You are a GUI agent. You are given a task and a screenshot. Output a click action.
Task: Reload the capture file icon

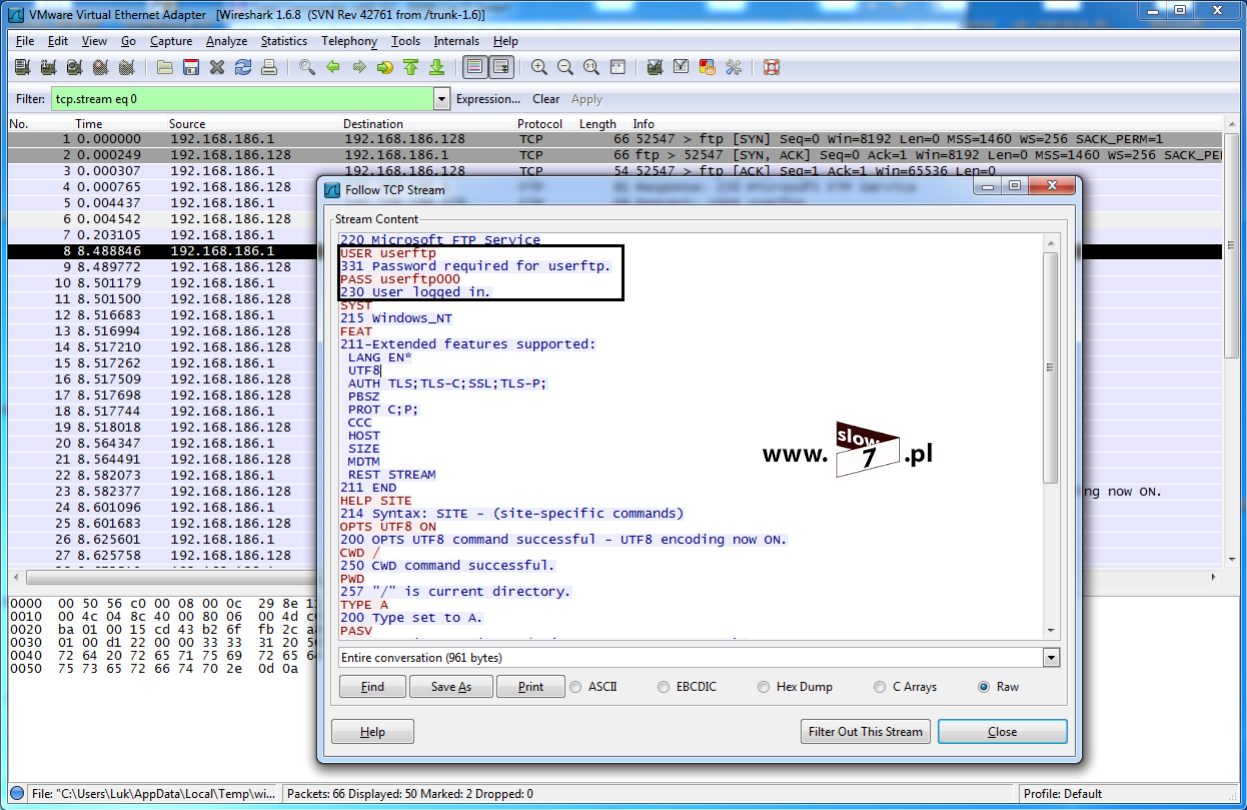pyautogui.click(x=243, y=67)
